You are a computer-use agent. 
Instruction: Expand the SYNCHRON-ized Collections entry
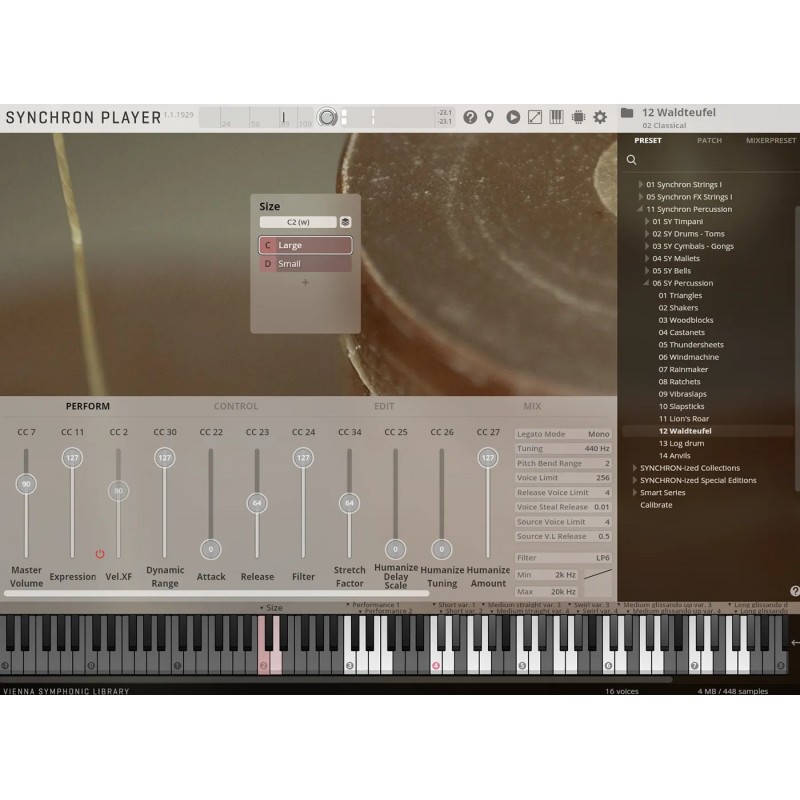click(633, 467)
